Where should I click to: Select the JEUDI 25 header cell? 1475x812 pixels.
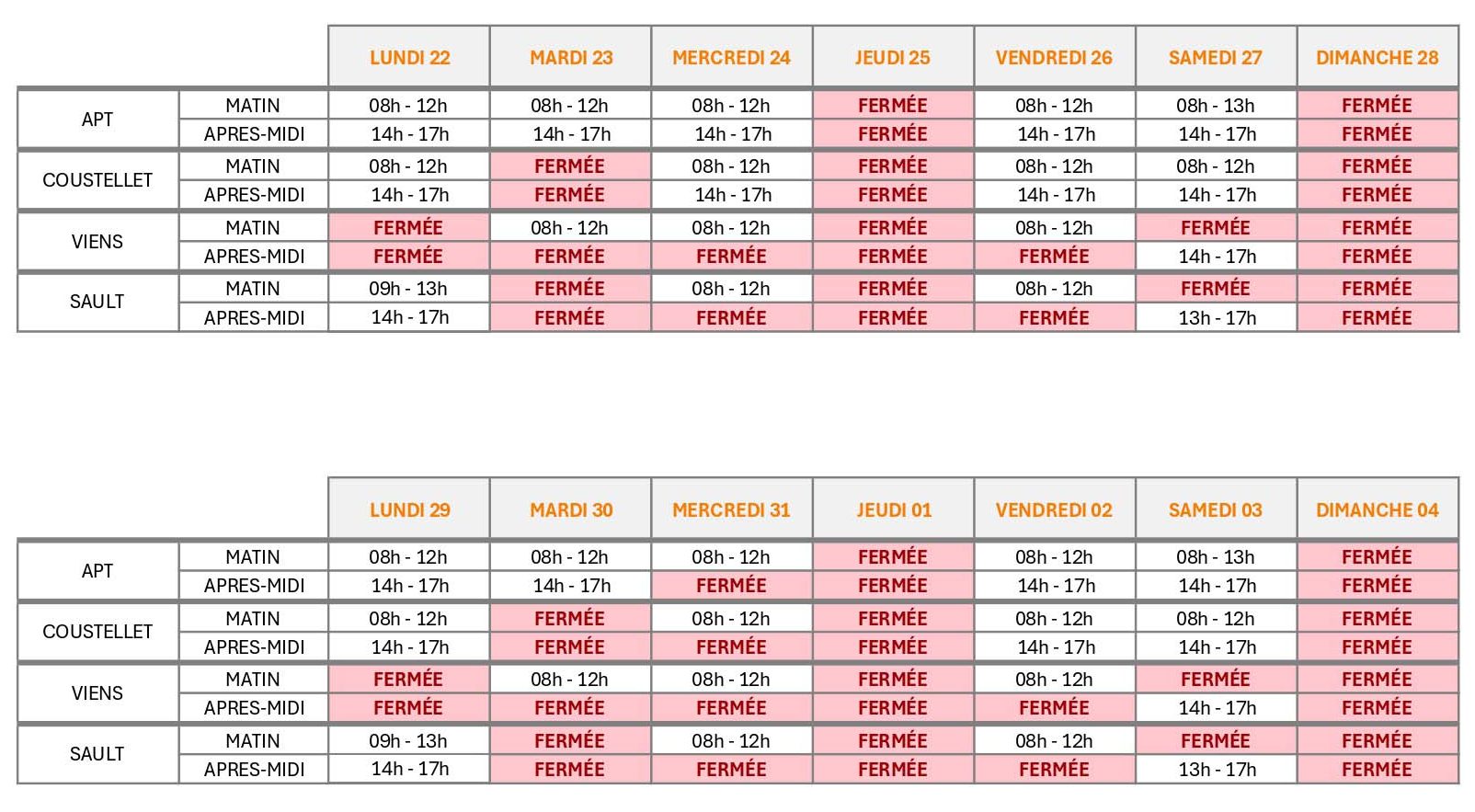[x=892, y=57]
